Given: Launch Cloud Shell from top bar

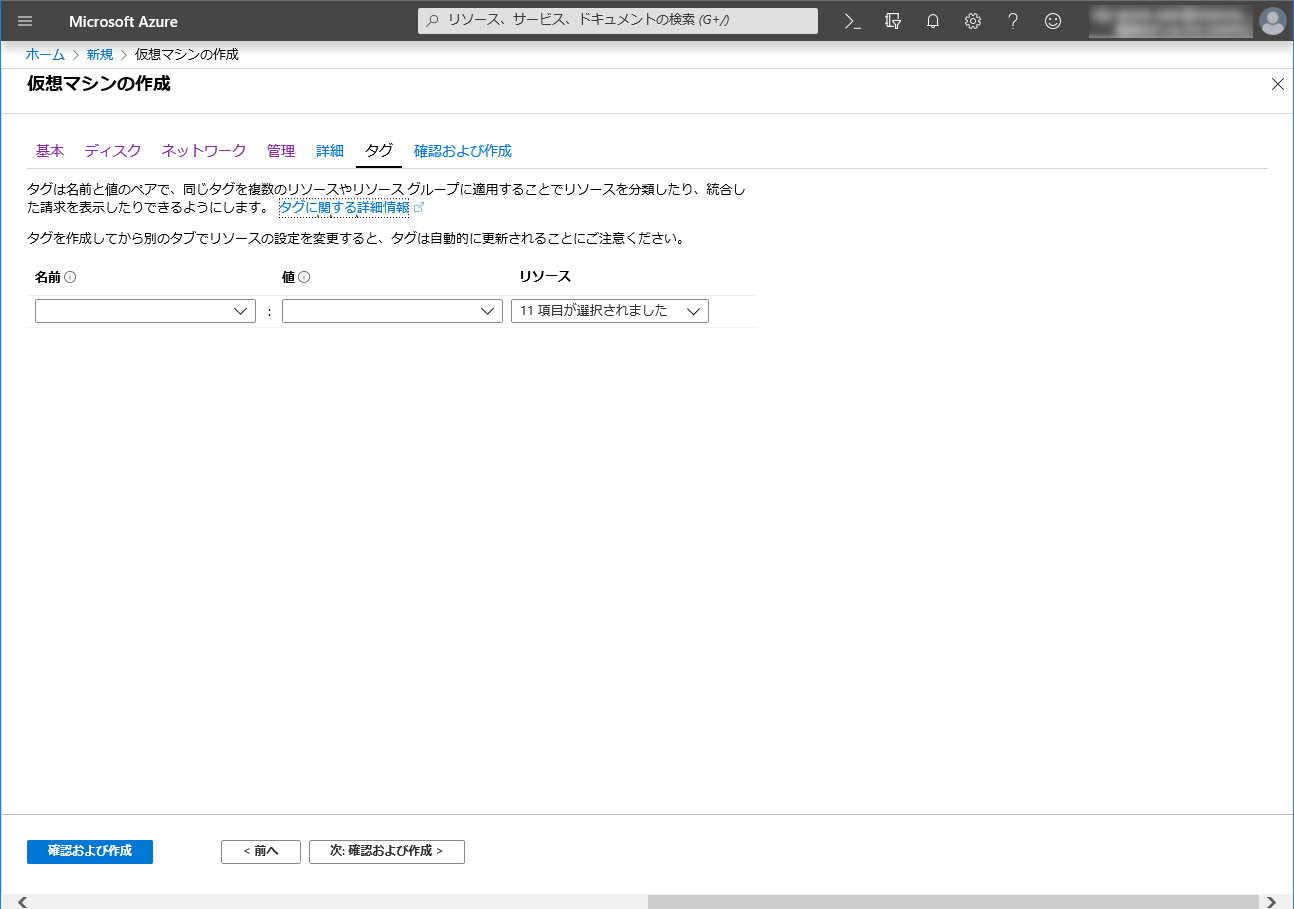Looking at the screenshot, I should (x=853, y=21).
